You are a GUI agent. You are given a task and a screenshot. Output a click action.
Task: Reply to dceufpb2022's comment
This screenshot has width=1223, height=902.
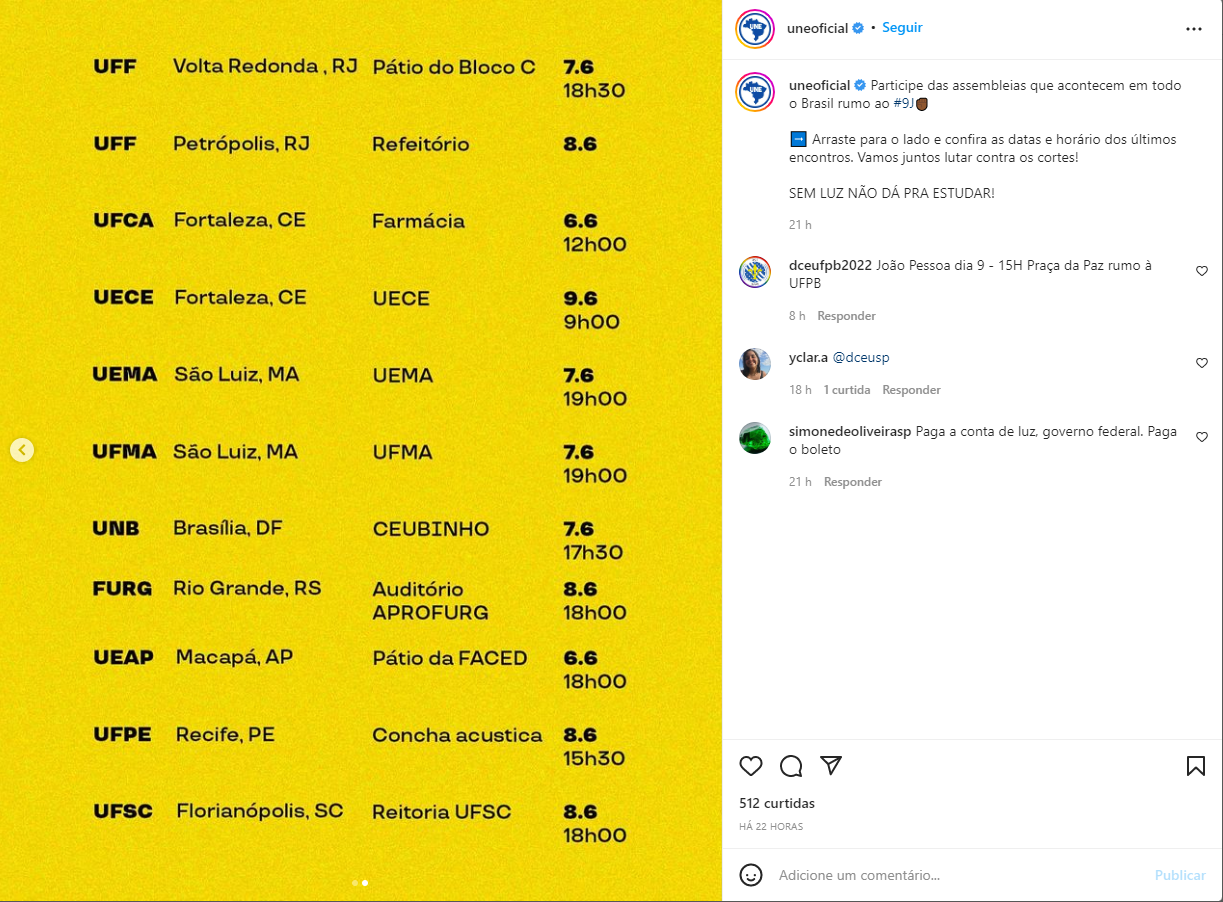click(846, 316)
